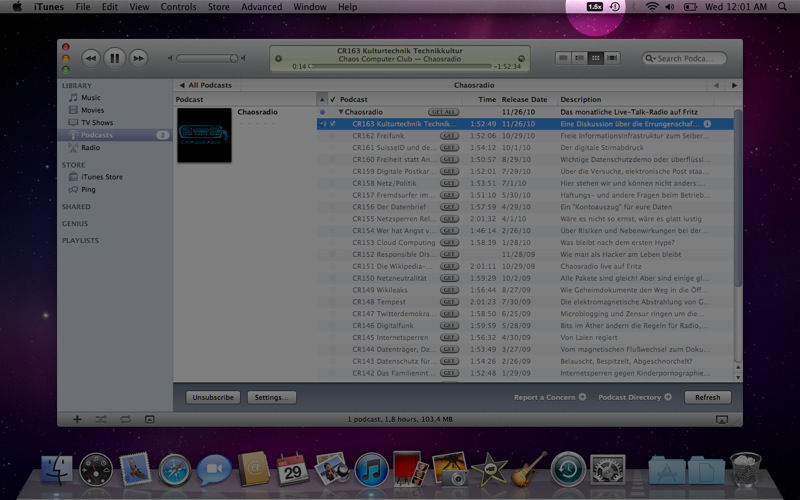The width and height of the screenshot is (800, 500).
Task: Get episode CR153 Cloud Computing
Action: click(449, 242)
